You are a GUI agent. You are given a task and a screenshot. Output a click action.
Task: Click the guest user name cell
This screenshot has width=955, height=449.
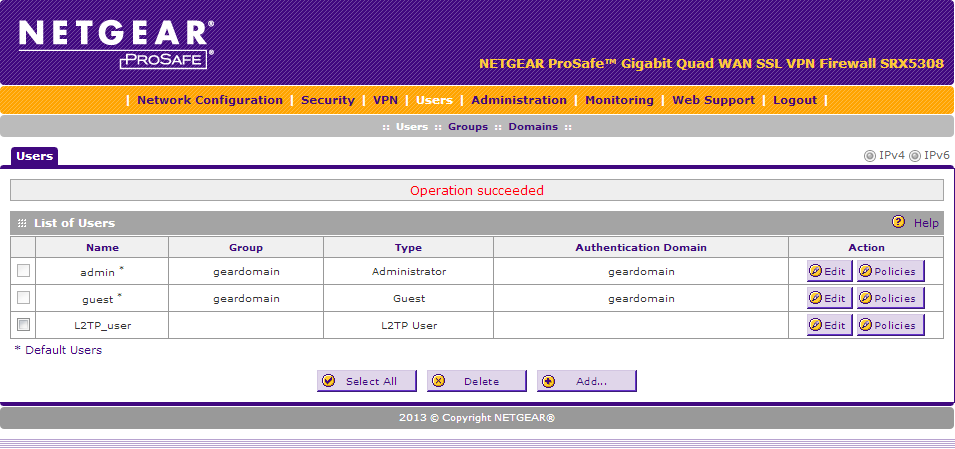[x=102, y=299]
